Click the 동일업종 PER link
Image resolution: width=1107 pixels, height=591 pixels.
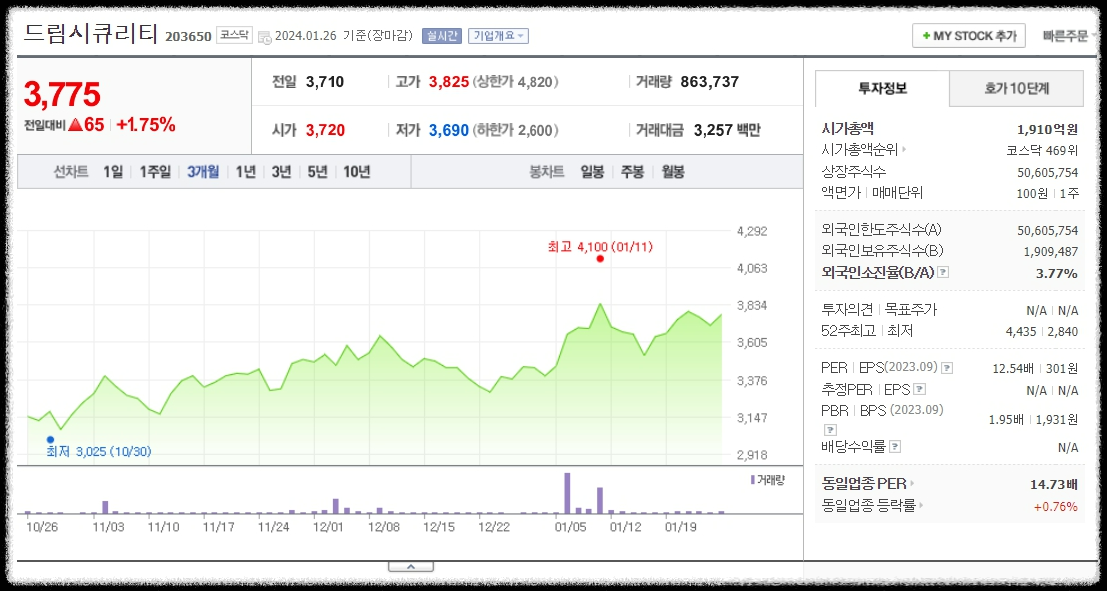[x=865, y=484]
